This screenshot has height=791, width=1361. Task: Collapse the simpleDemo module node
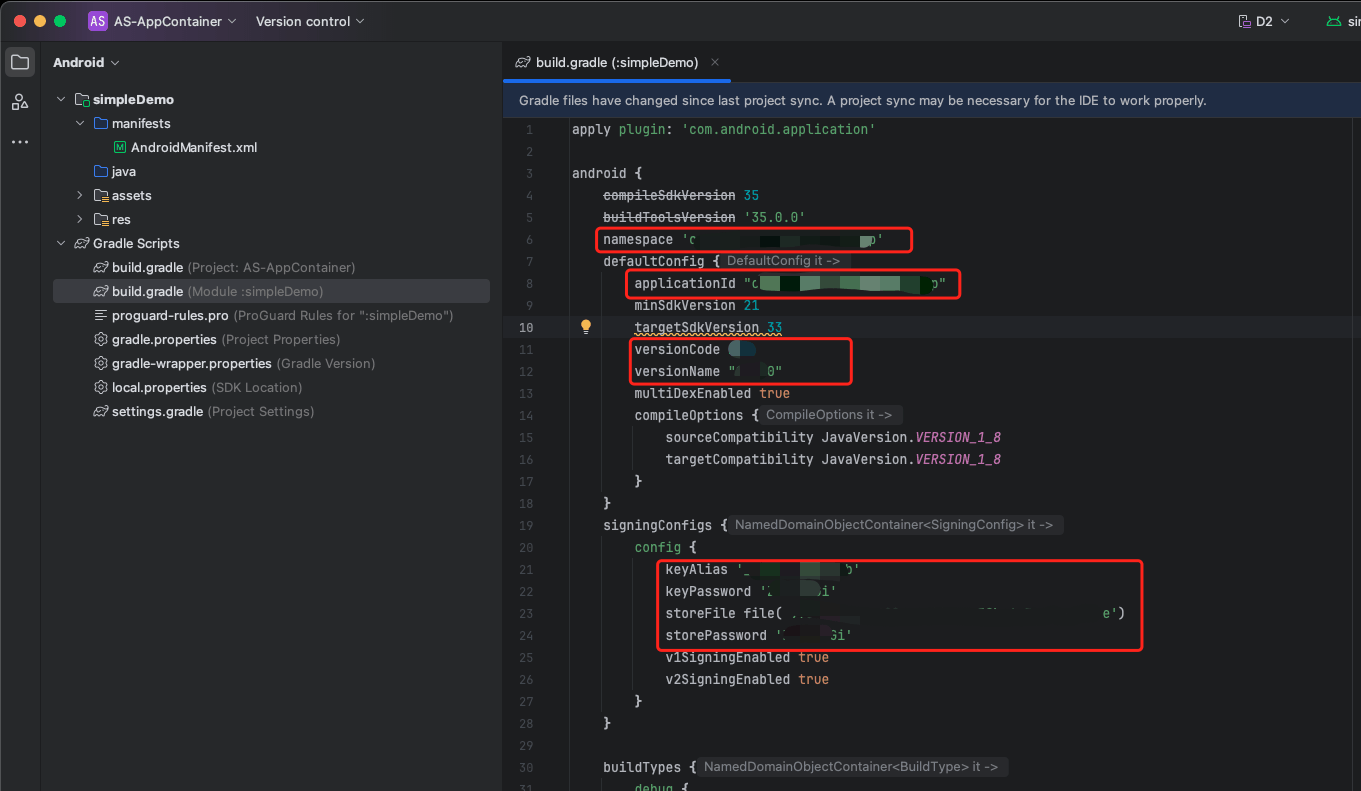point(61,99)
